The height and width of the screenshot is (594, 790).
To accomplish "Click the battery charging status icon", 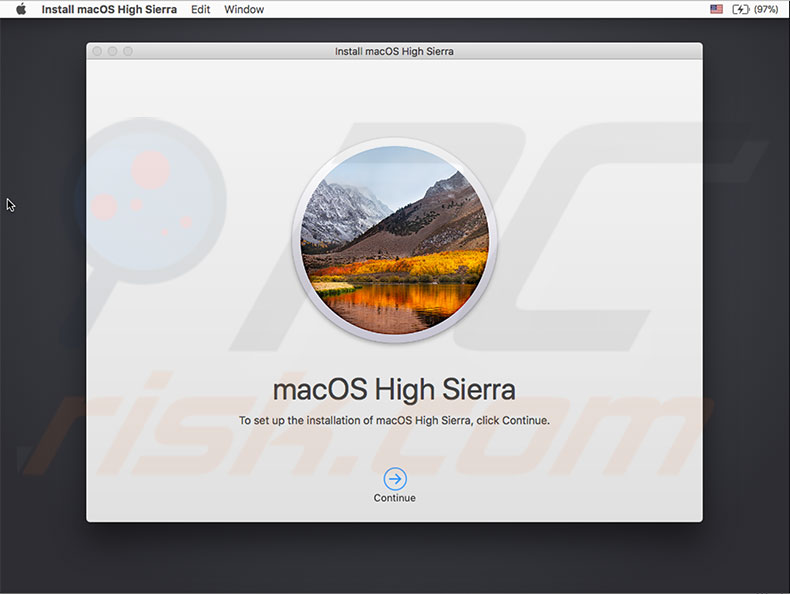I will click(x=741, y=9).
